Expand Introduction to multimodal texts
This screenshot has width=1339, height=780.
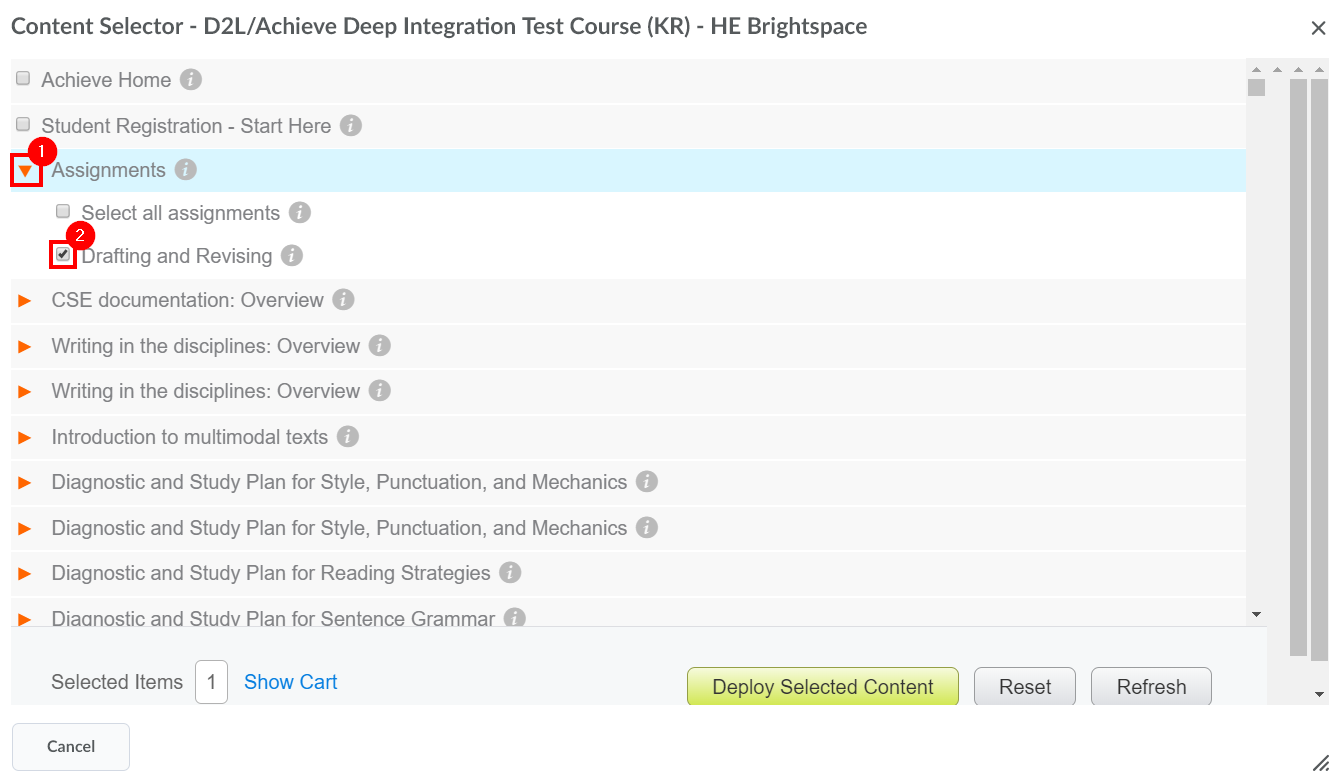24,436
